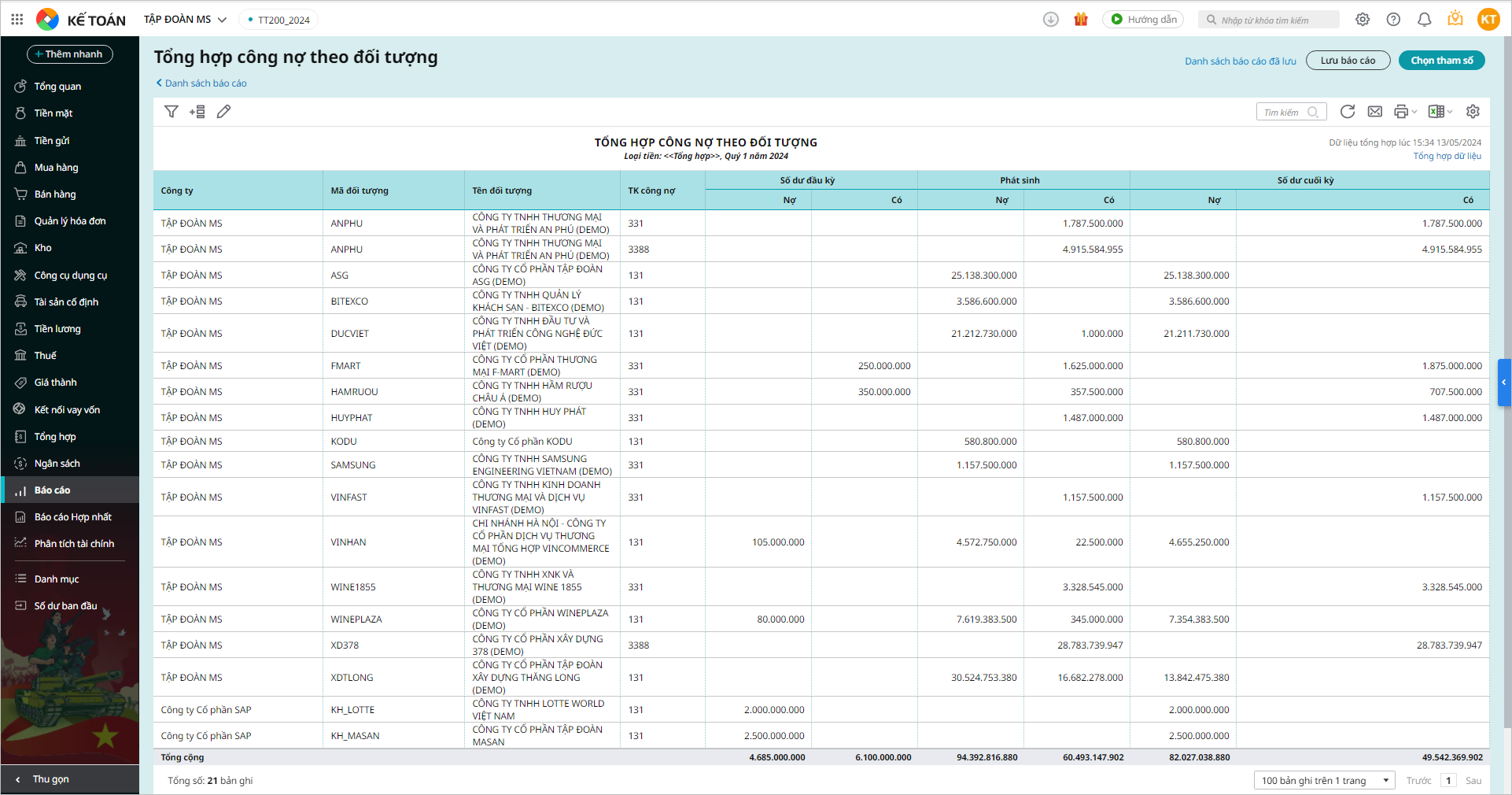Select the VINFAST object code cell
Image resolution: width=1512 pixels, height=795 pixels.
click(x=393, y=497)
